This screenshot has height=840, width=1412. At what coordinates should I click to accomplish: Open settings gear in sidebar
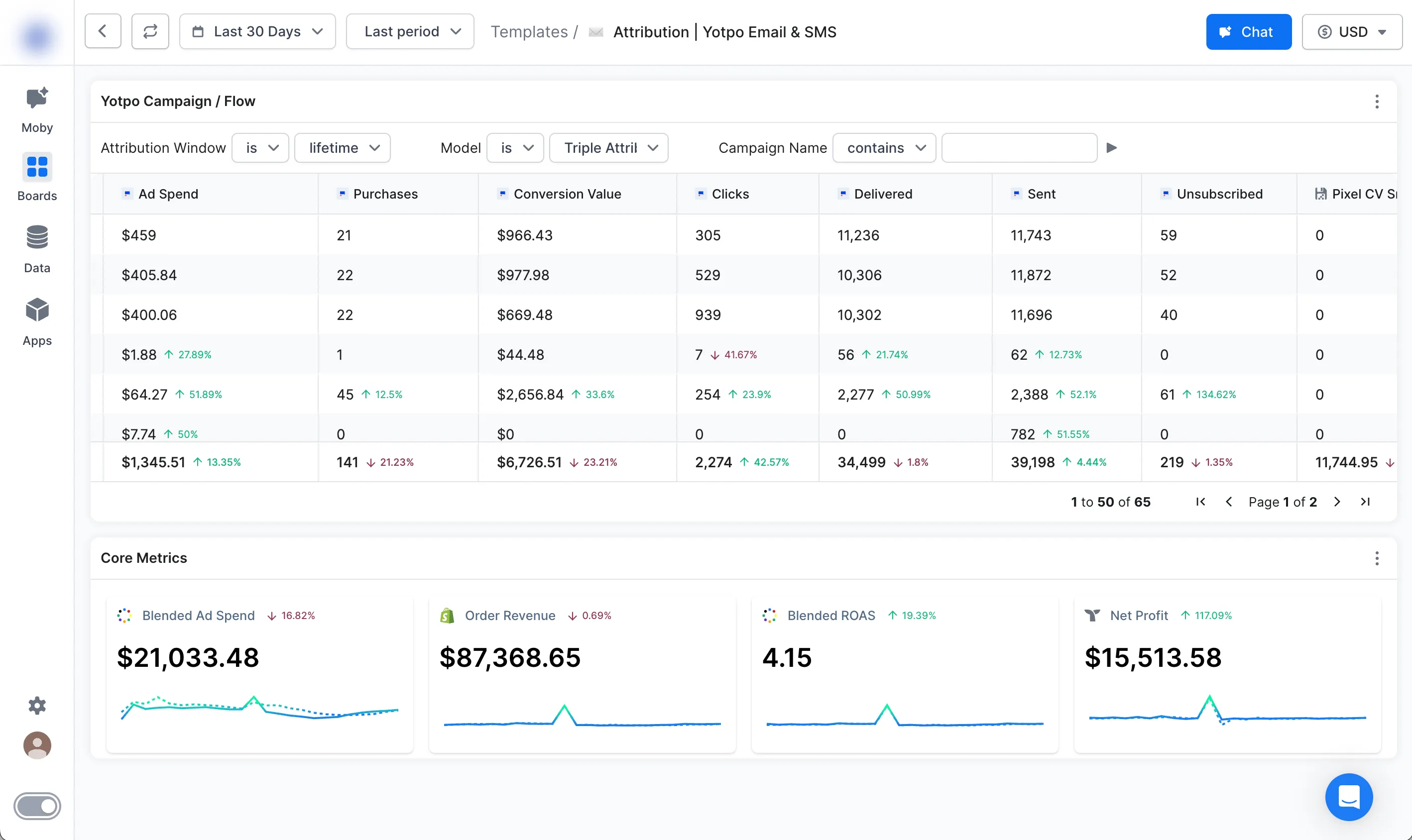click(37, 705)
